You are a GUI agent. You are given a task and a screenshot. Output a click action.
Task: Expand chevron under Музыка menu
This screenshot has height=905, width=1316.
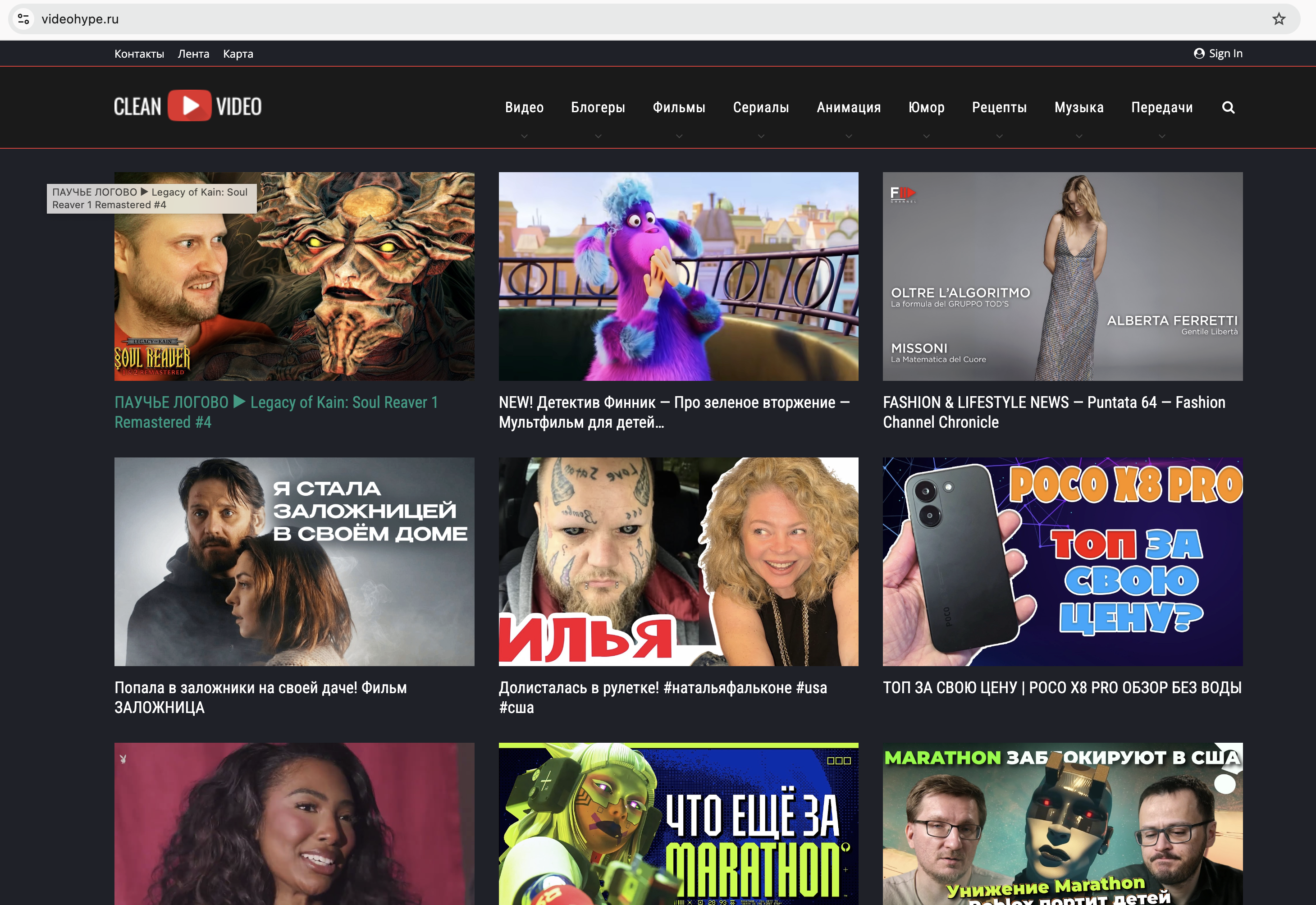pos(1078,136)
